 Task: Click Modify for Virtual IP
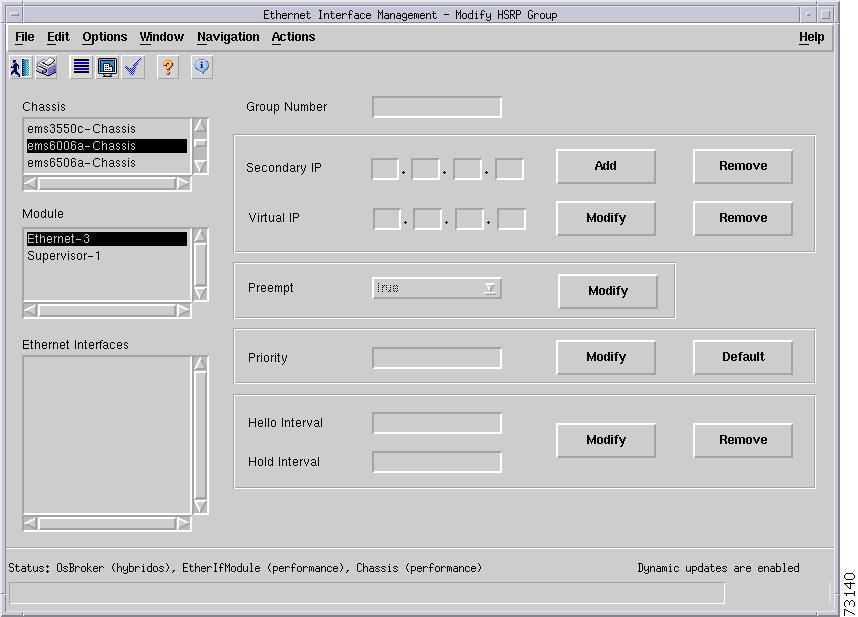pos(606,218)
